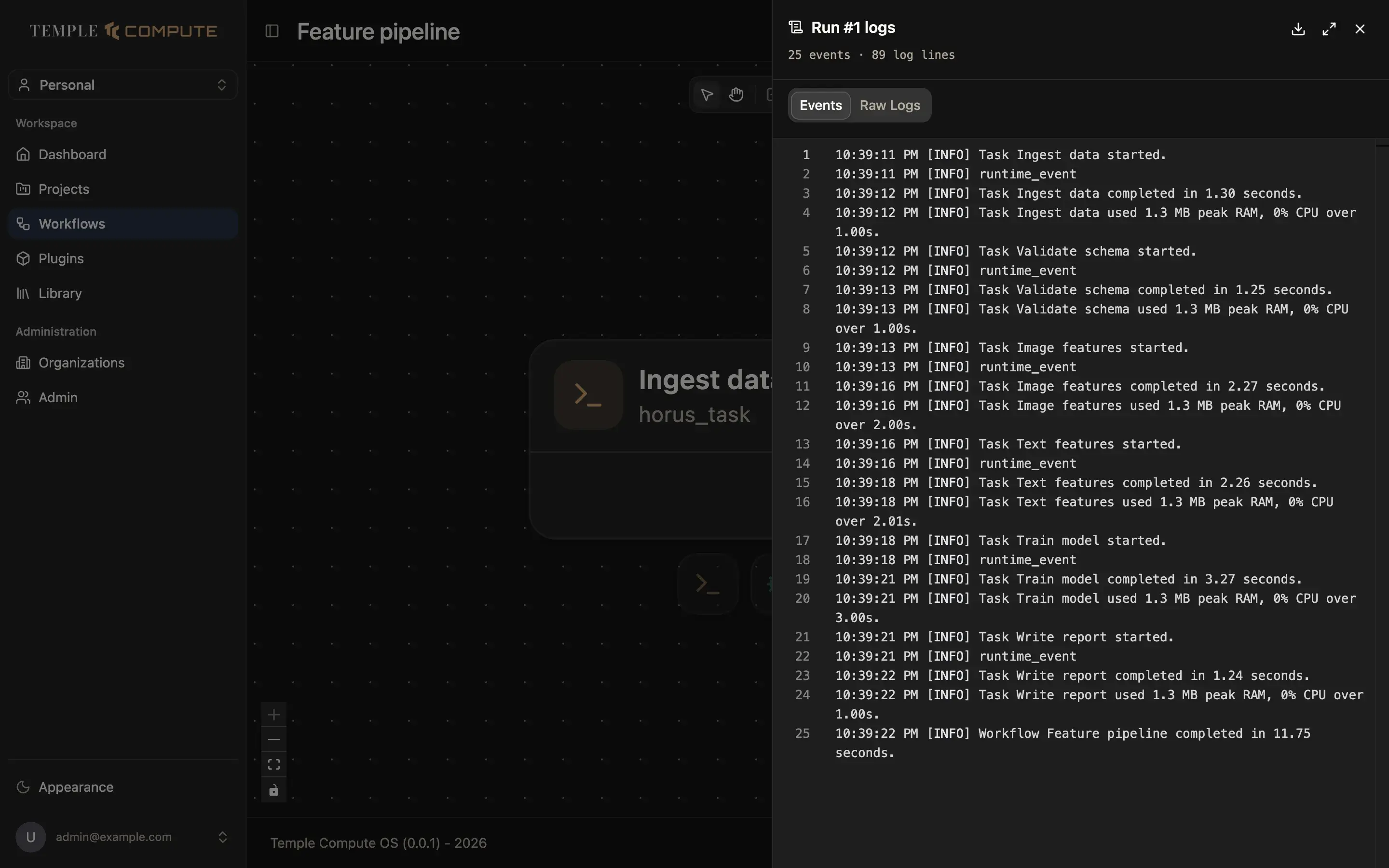The width and height of the screenshot is (1389, 868).
Task: Select the pointer tool on canvas toolbar
Action: click(707, 94)
